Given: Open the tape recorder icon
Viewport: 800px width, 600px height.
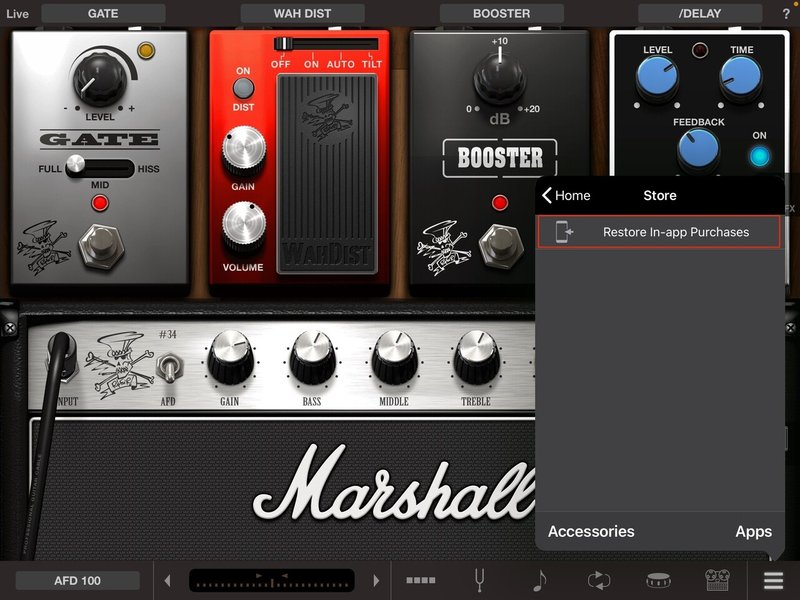Looking at the screenshot, I should pyautogui.click(x=717, y=580).
